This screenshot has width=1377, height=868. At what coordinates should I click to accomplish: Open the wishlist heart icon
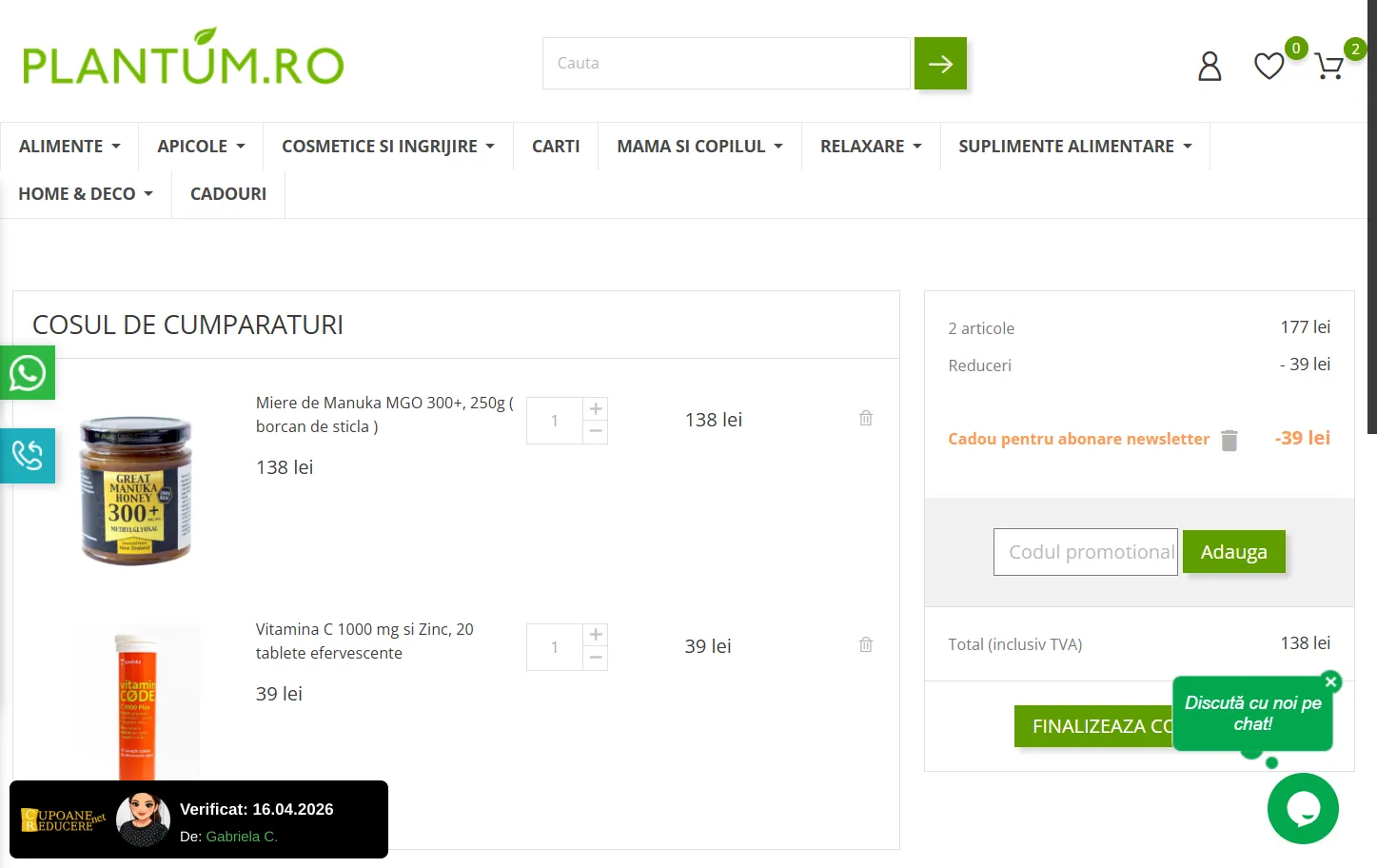pos(1269,66)
